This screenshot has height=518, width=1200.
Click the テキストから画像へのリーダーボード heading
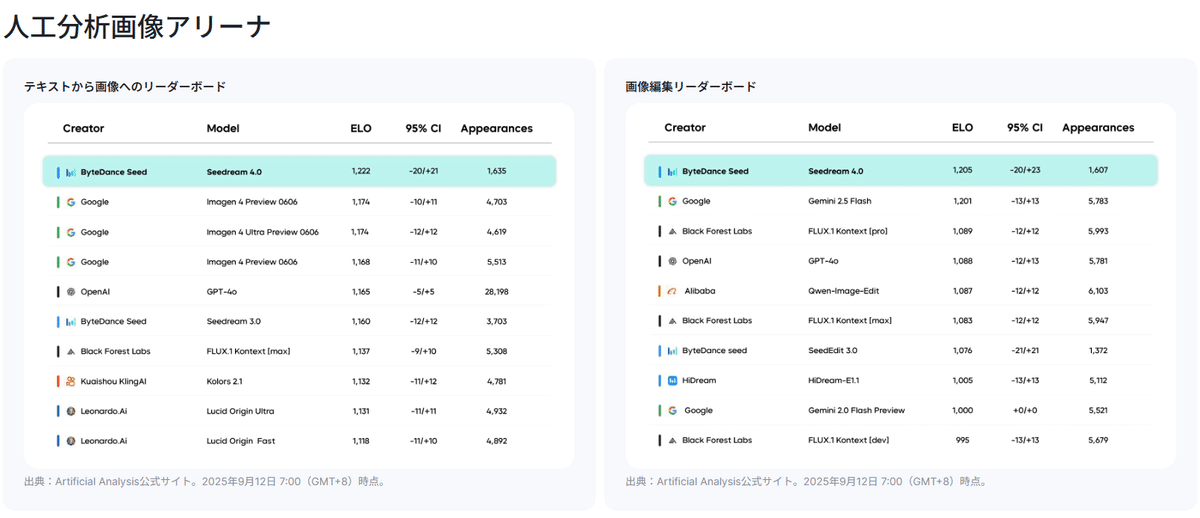(x=125, y=87)
